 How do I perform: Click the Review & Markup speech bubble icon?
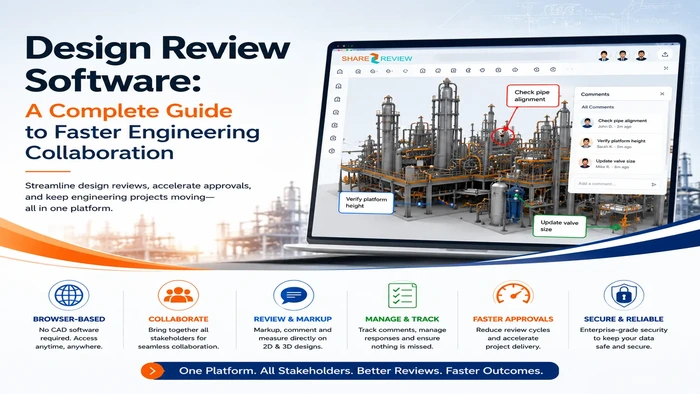tap(293, 295)
